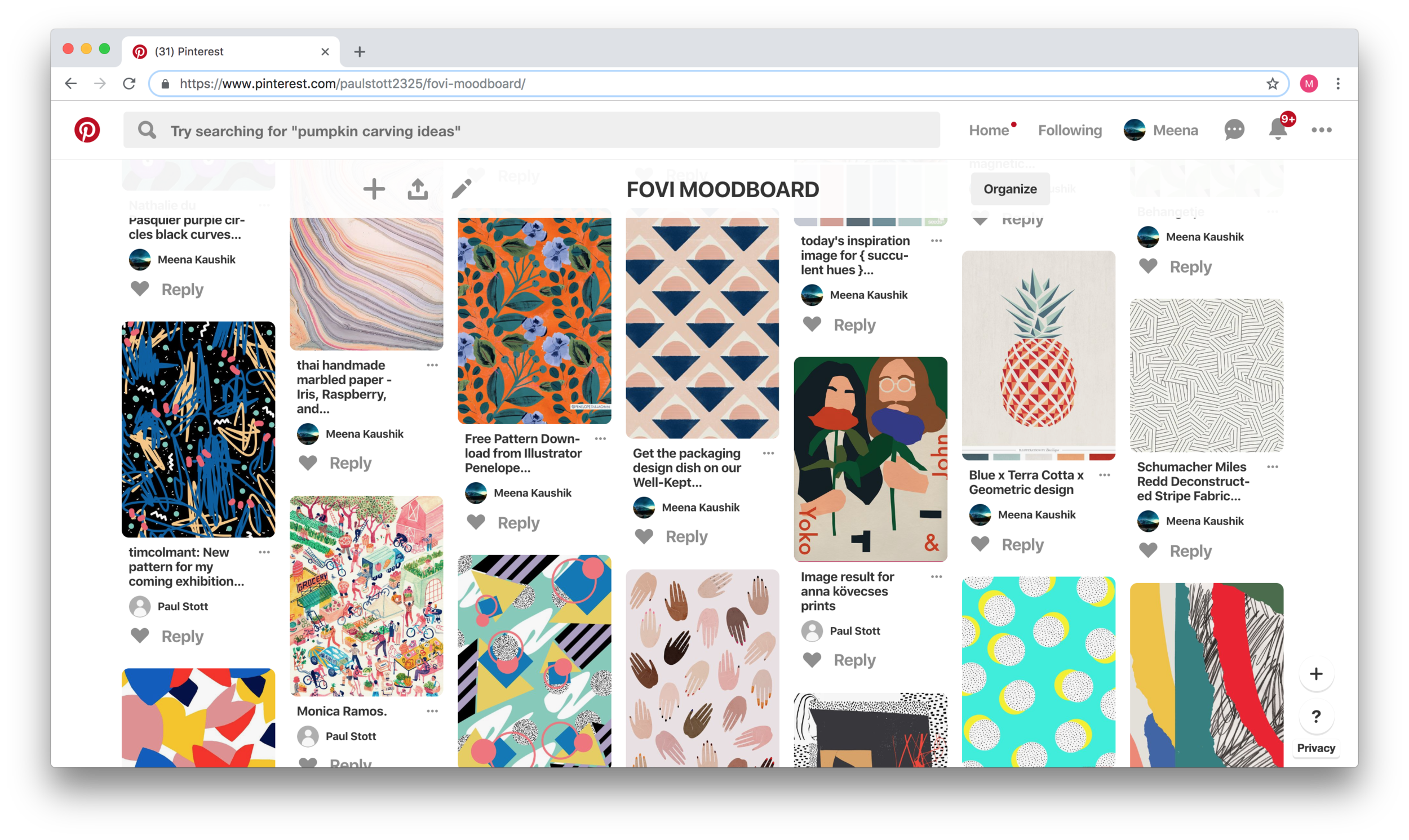This screenshot has width=1409, height=840.
Task: Click the more options ellipsis on thai marbled paper pin
Action: pos(433,365)
